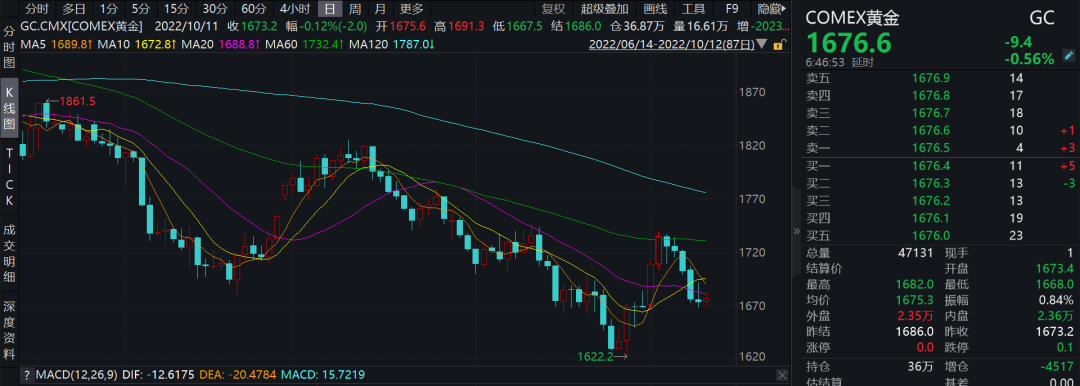
Task: Open the date range dropdown triangle
Action: point(761,45)
